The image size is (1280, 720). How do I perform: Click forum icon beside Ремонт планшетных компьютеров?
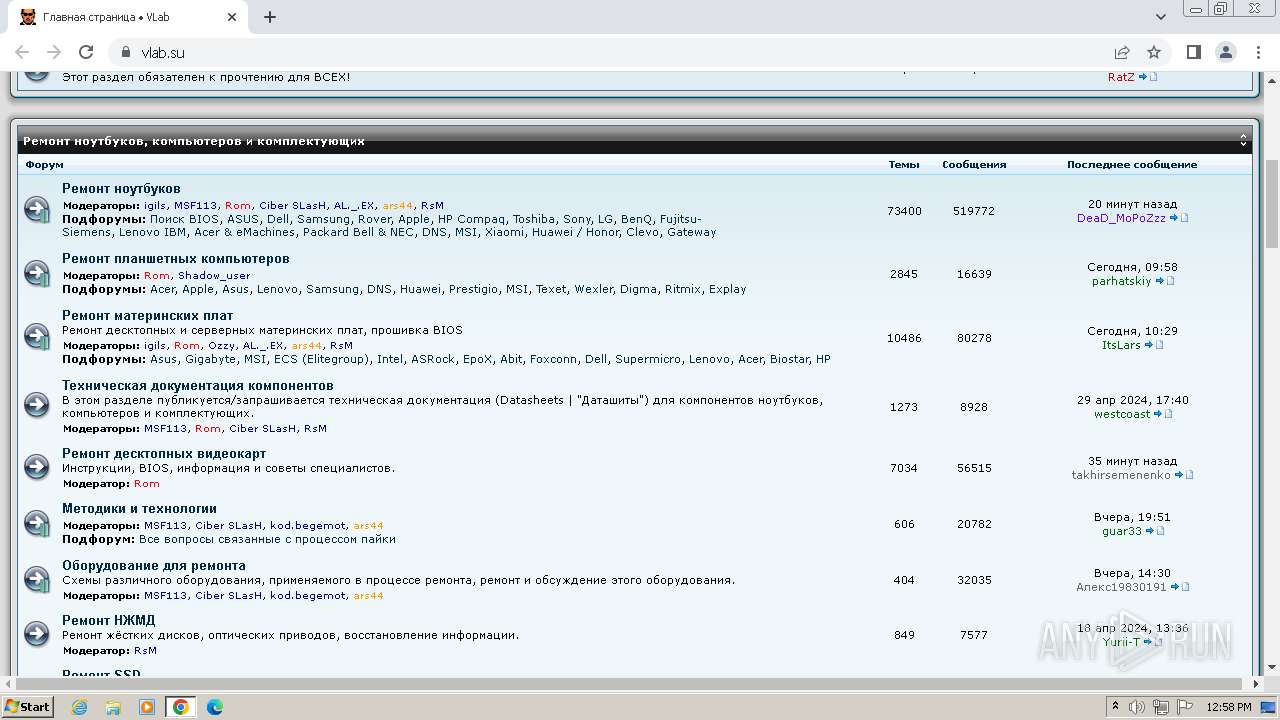37,273
